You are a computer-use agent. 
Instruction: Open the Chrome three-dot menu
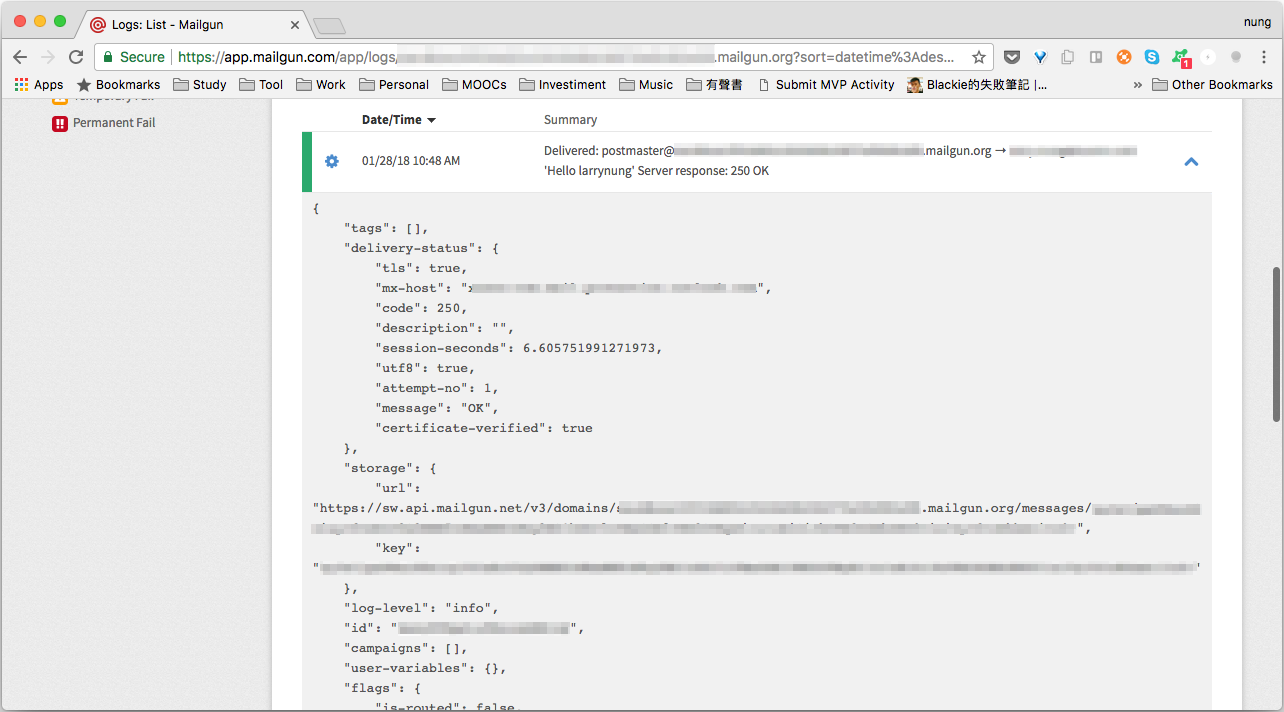[x=1264, y=57]
